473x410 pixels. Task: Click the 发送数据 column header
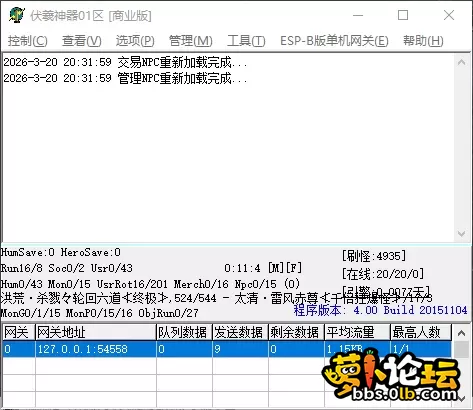[240, 332]
